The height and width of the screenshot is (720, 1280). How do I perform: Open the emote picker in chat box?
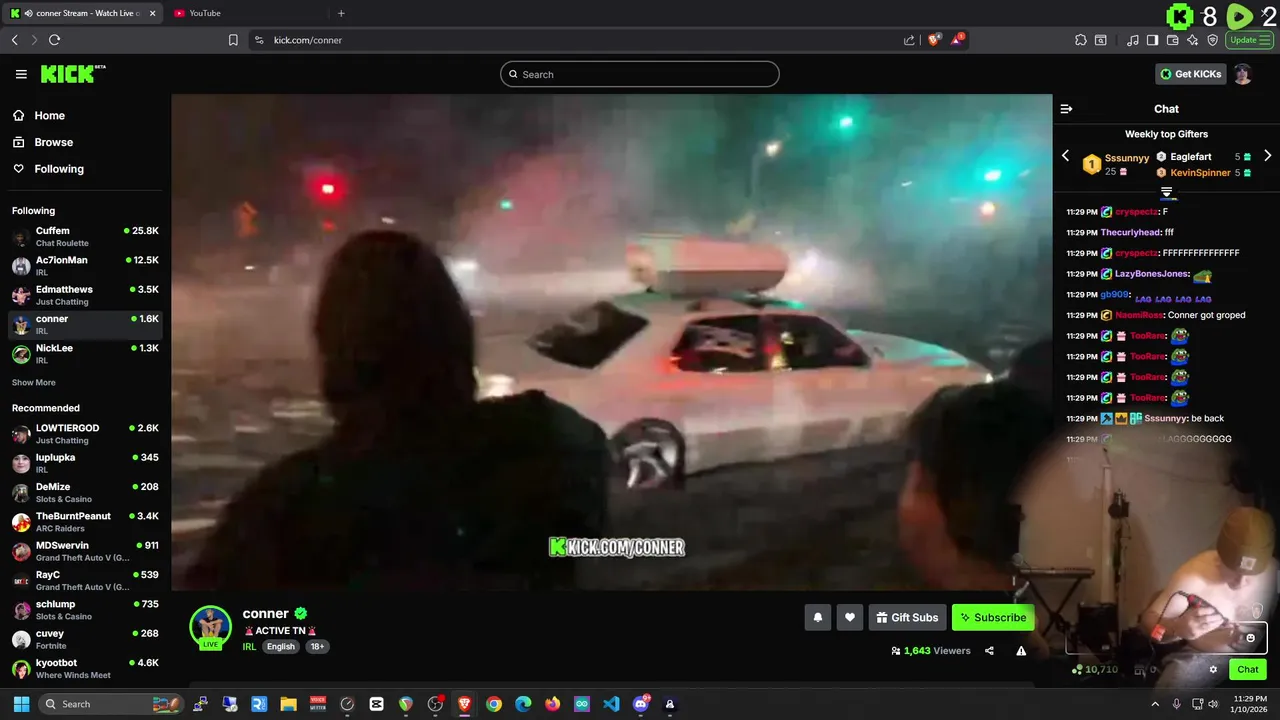tap(1250, 638)
